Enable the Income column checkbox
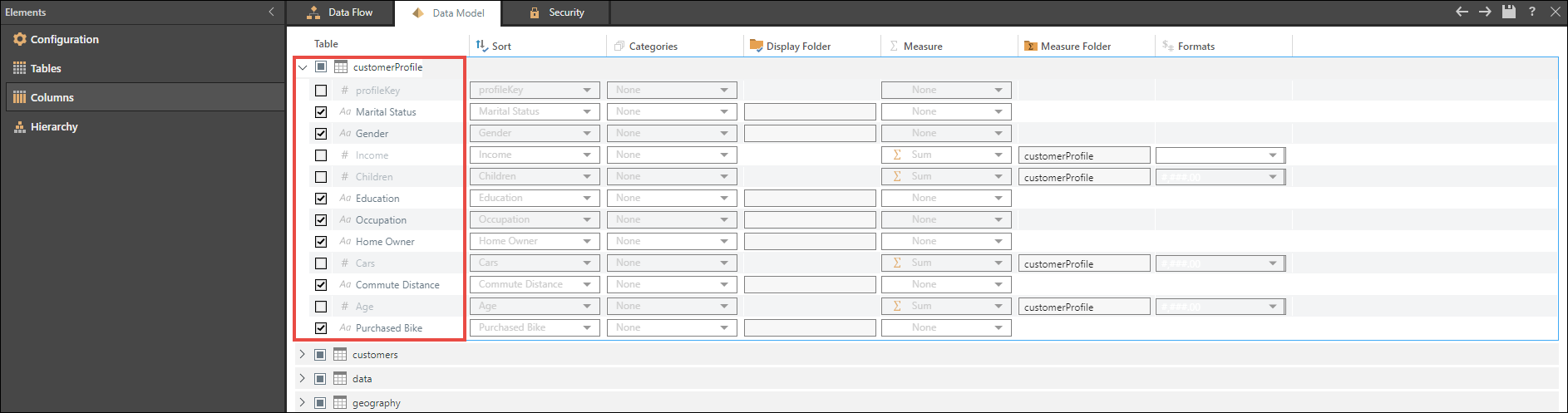This screenshot has height=413, width=1568. (x=321, y=155)
